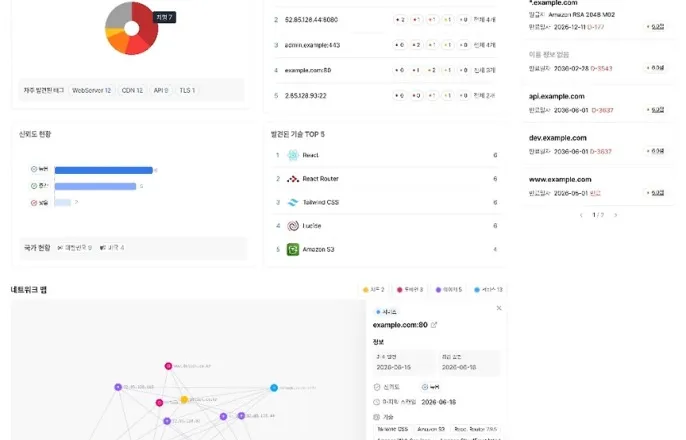Click the orange pie chart segment
The image size is (686, 440).
(118, 43)
